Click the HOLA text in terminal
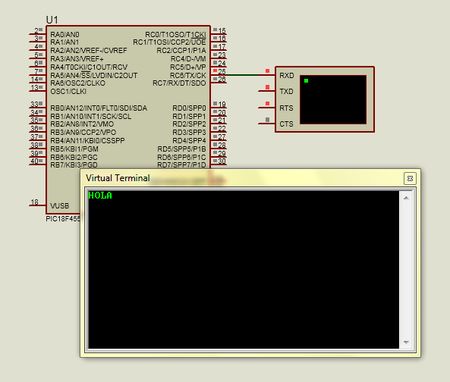The height and width of the screenshot is (382, 450). [100, 195]
